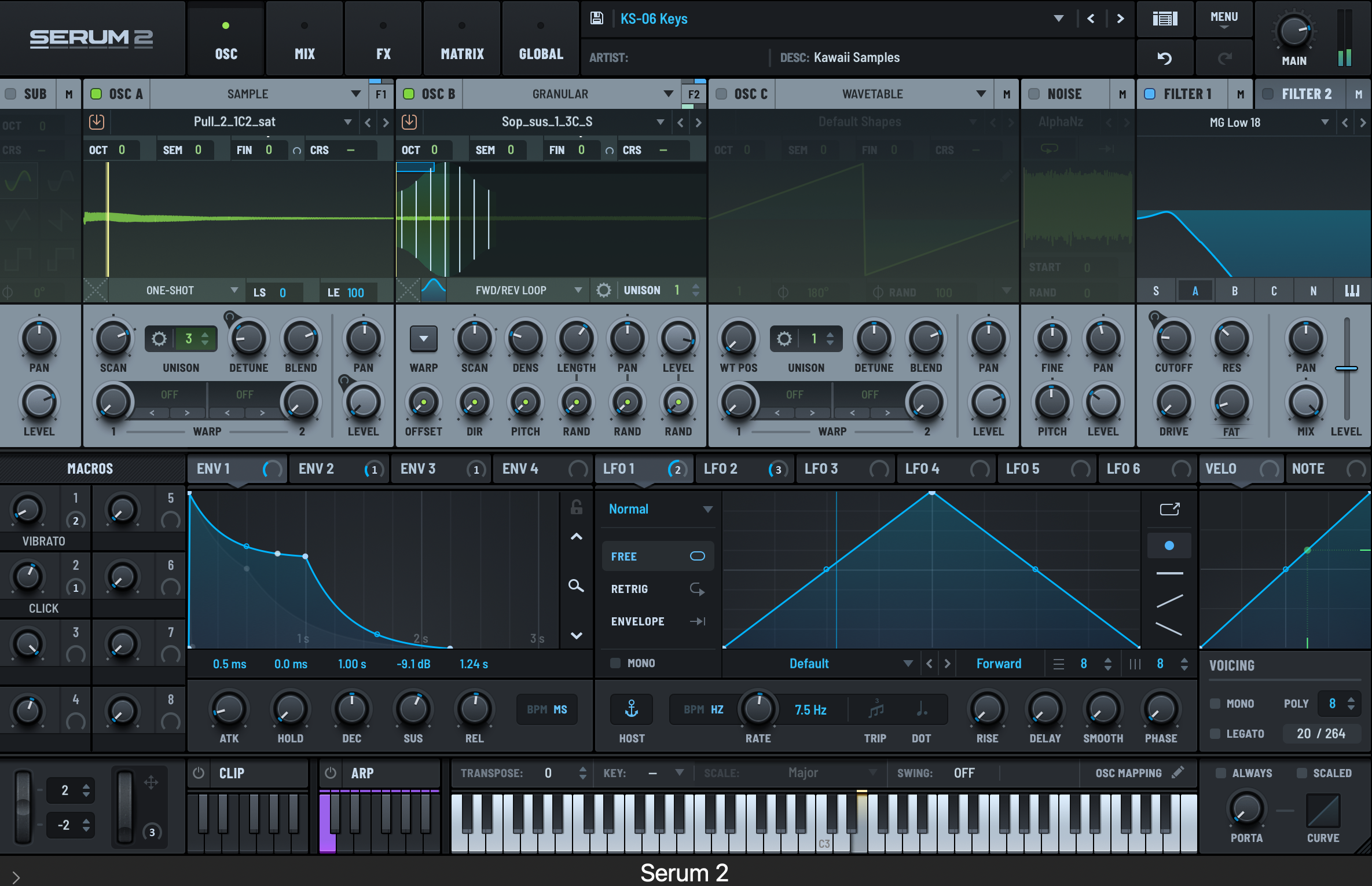1372x886 pixels.
Task: Open the KEY selection dropdown
Action: tap(666, 773)
